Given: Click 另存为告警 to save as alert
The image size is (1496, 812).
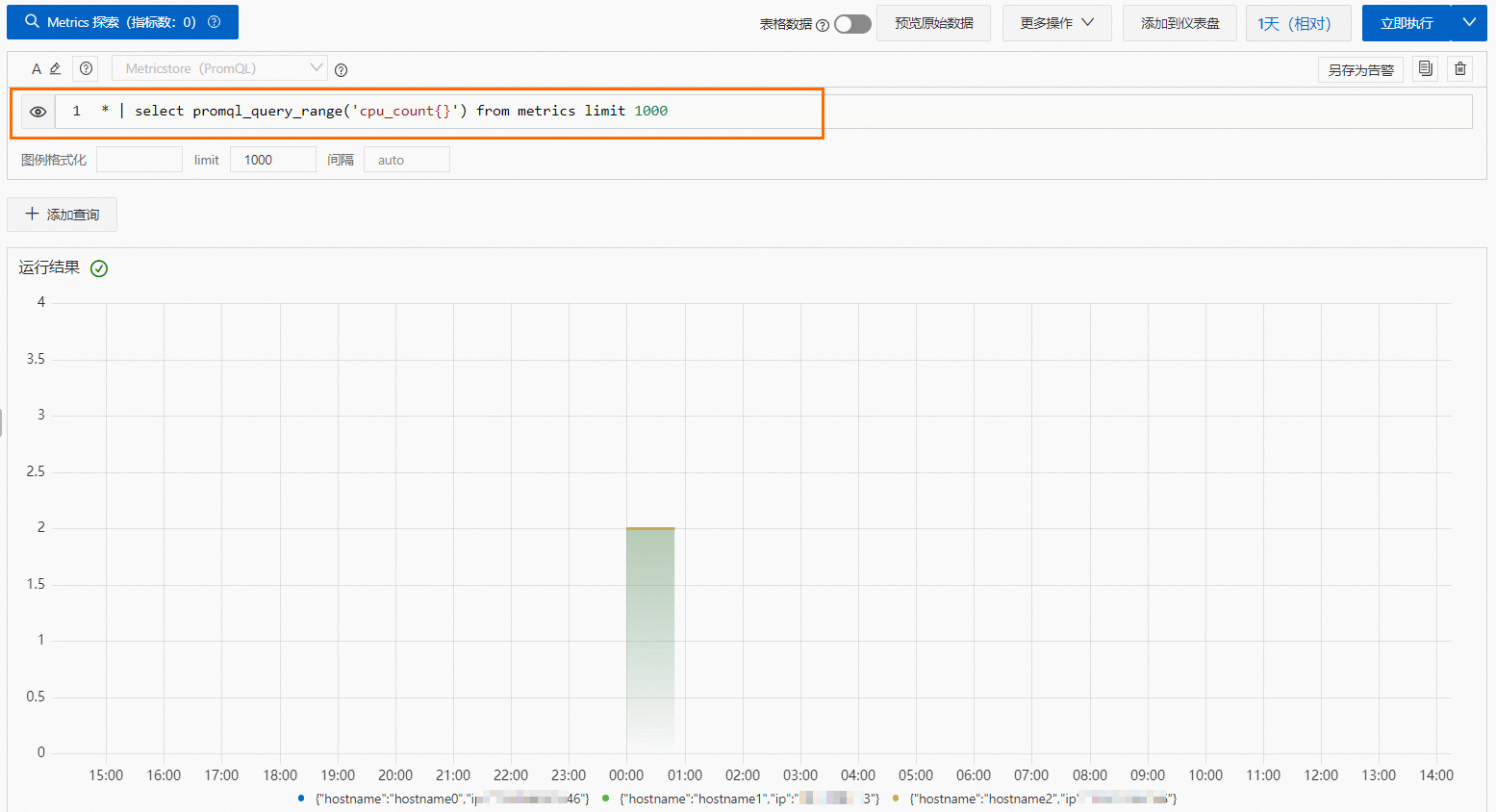Looking at the screenshot, I should pyautogui.click(x=1360, y=69).
